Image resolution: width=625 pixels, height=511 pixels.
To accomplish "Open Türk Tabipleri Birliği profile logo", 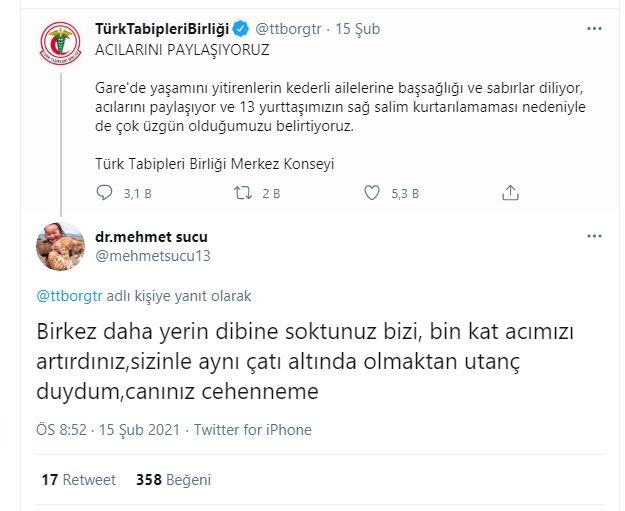I will point(60,49).
